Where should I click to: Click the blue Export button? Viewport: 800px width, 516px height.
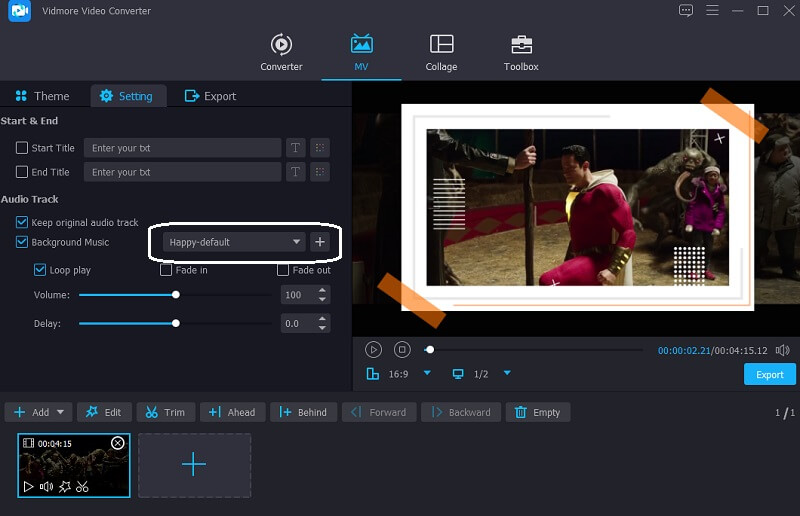769,374
